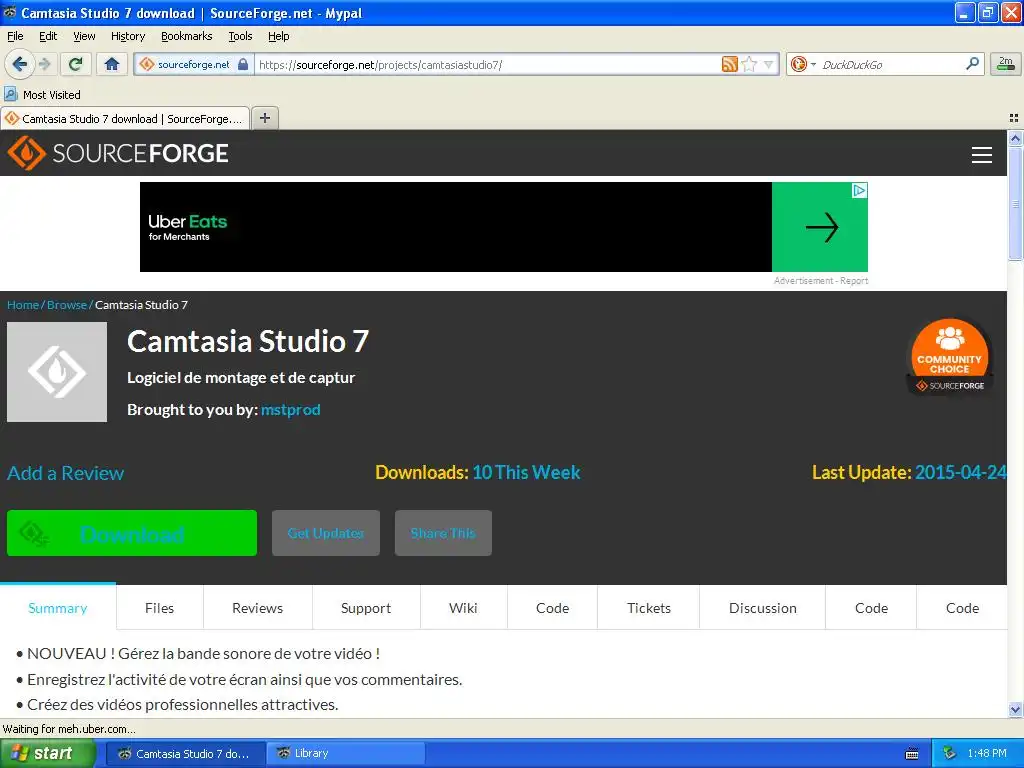Viewport: 1024px width, 768px height.
Task: Open the File menu
Action: (15, 36)
